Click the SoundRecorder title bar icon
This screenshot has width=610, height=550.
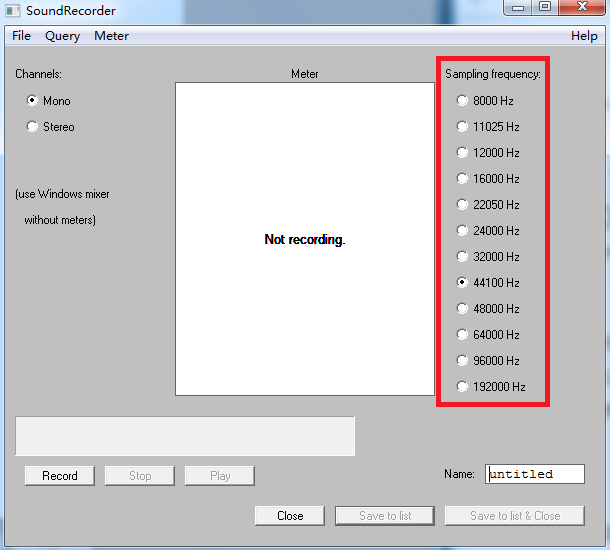(13, 11)
